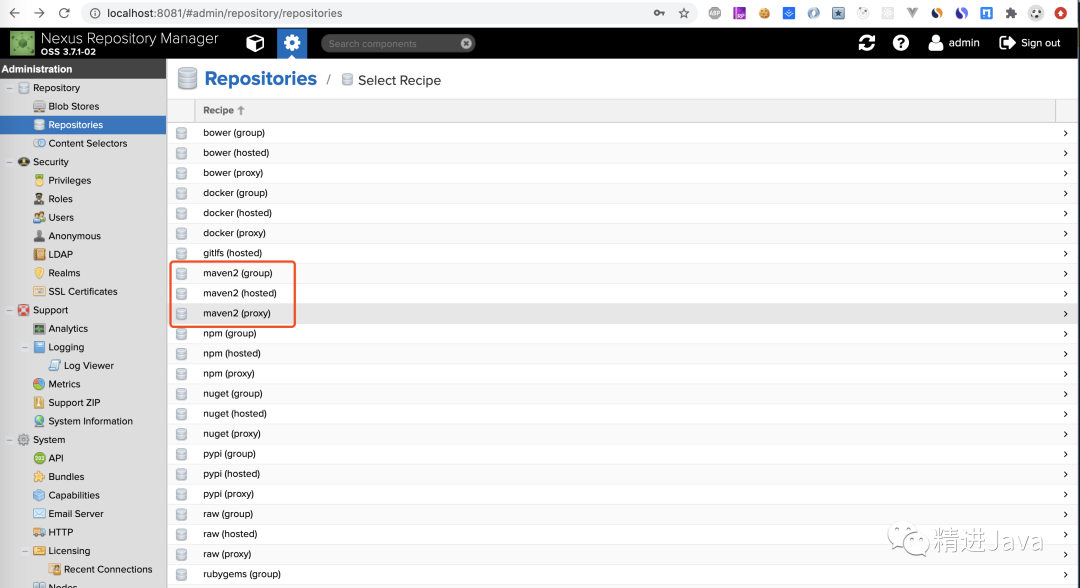Open saved password key icon
The image size is (1080, 588).
tap(659, 13)
